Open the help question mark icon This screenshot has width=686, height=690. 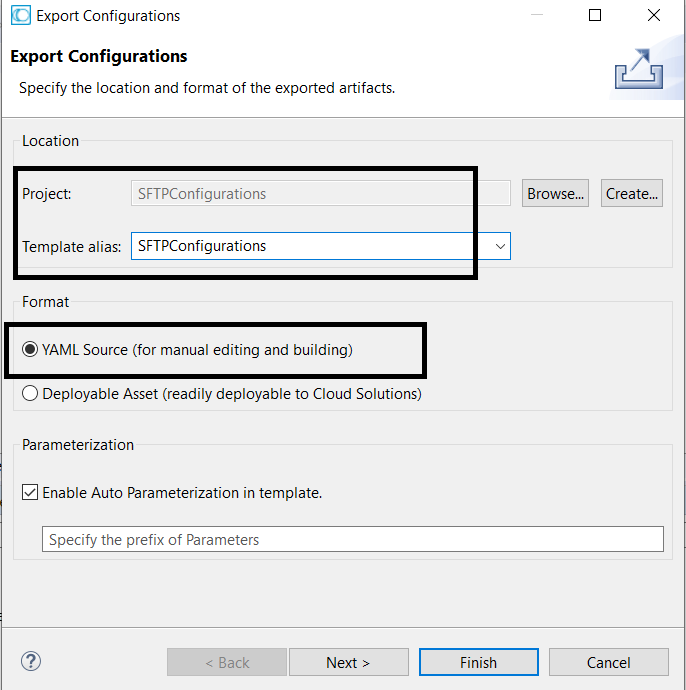(31, 661)
